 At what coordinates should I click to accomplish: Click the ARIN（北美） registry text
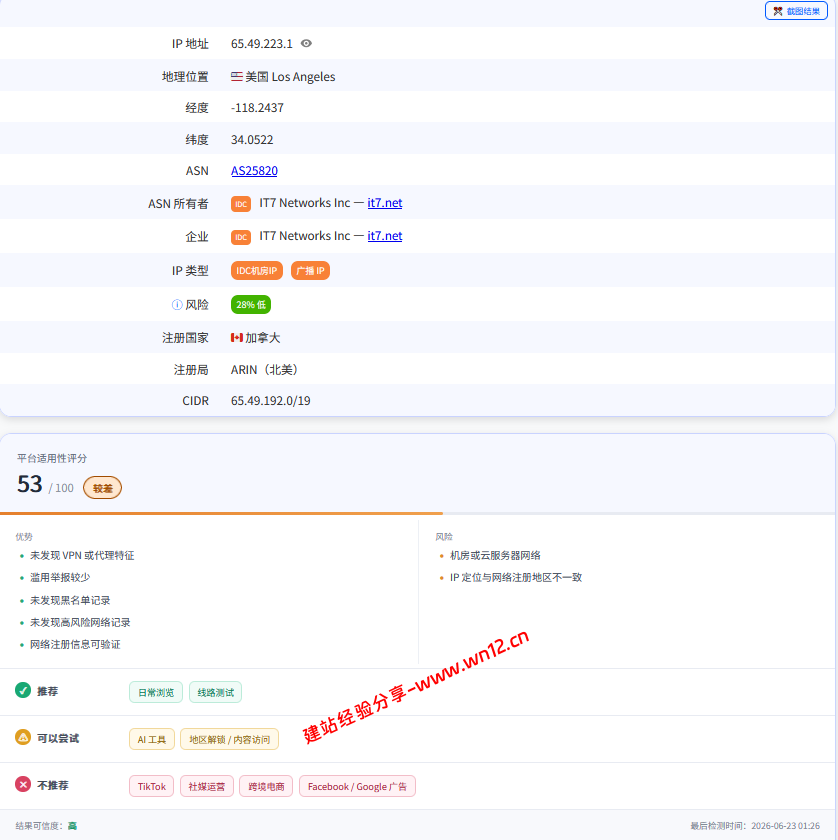[x=265, y=370]
